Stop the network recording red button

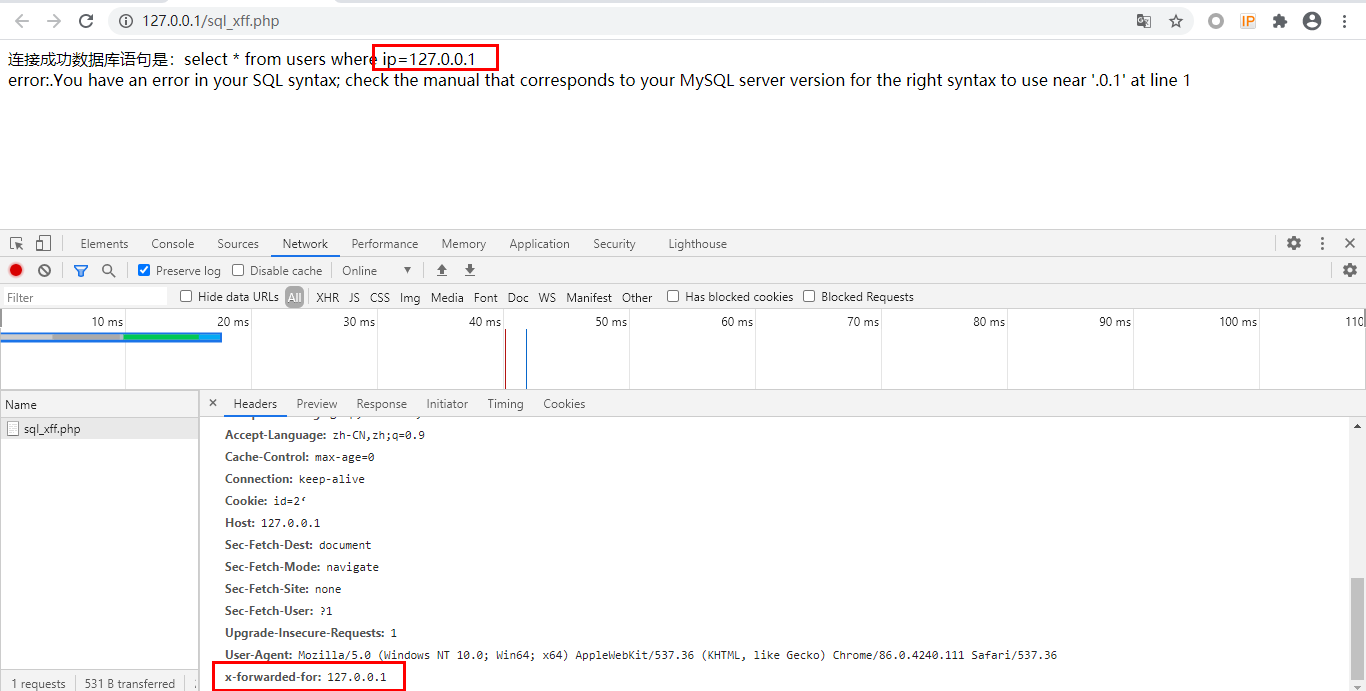coord(15,270)
